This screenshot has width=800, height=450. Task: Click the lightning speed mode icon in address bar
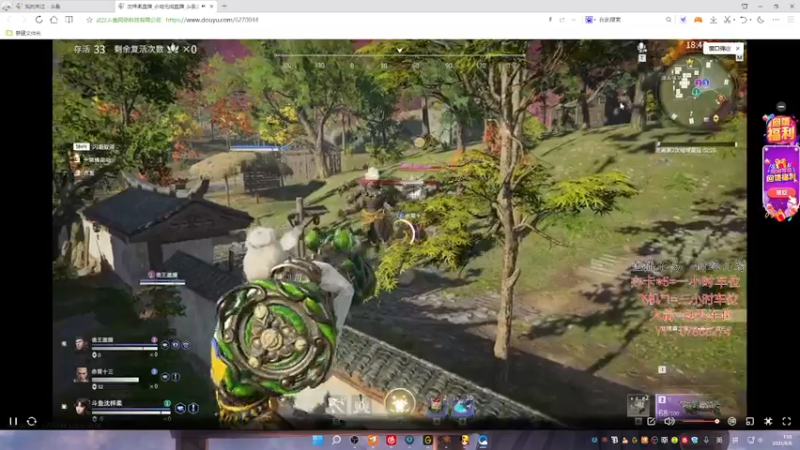tap(550, 20)
